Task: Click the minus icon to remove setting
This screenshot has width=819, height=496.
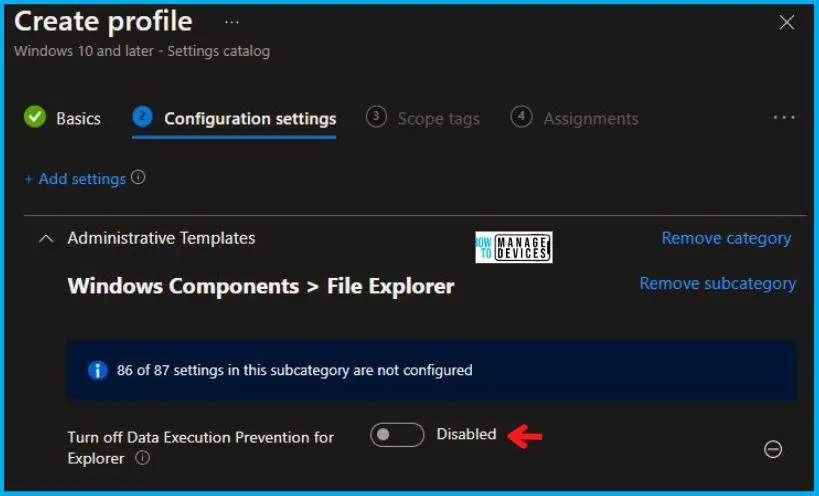Action: pyautogui.click(x=773, y=450)
